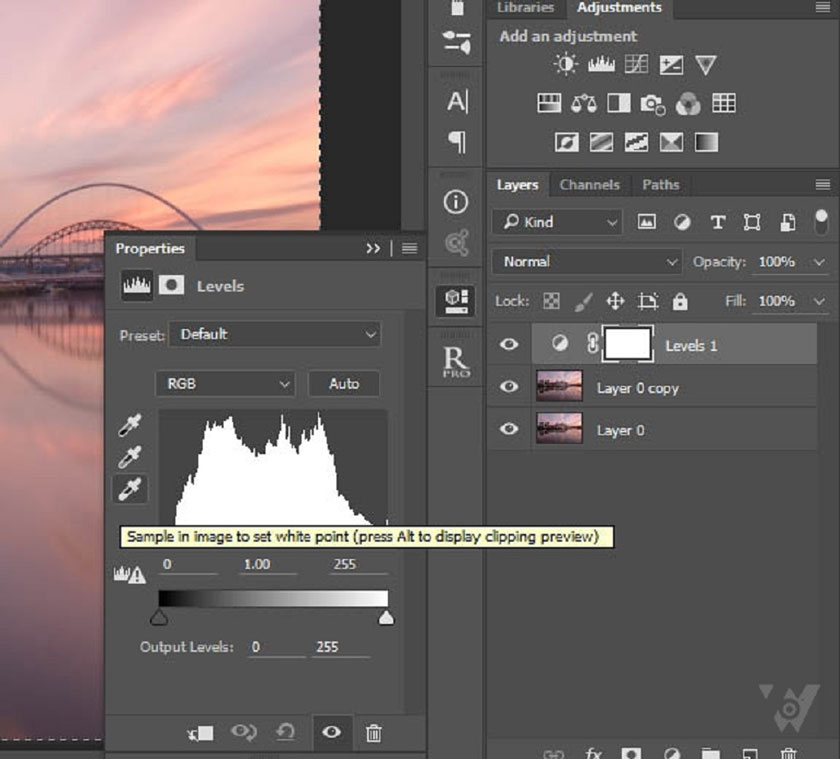This screenshot has width=840, height=759.
Task: Select the white point eyedropper
Action: click(x=130, y=489)
